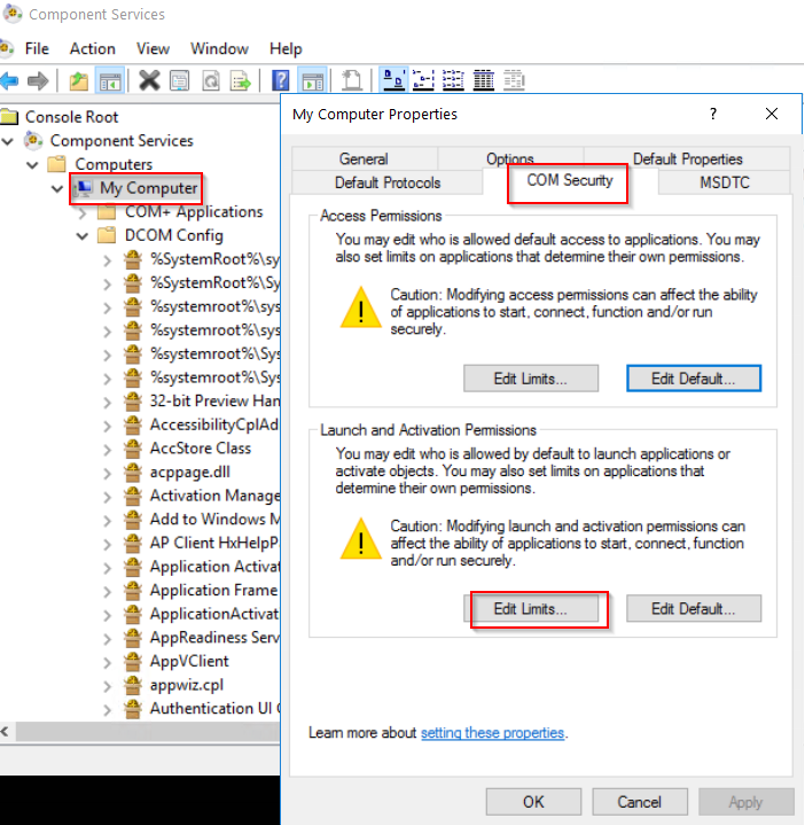Image resolution: width=804 pixels, height=825 pixels.
Task: Click the package icon beside AccStore Class
Action: click(133, 448)
